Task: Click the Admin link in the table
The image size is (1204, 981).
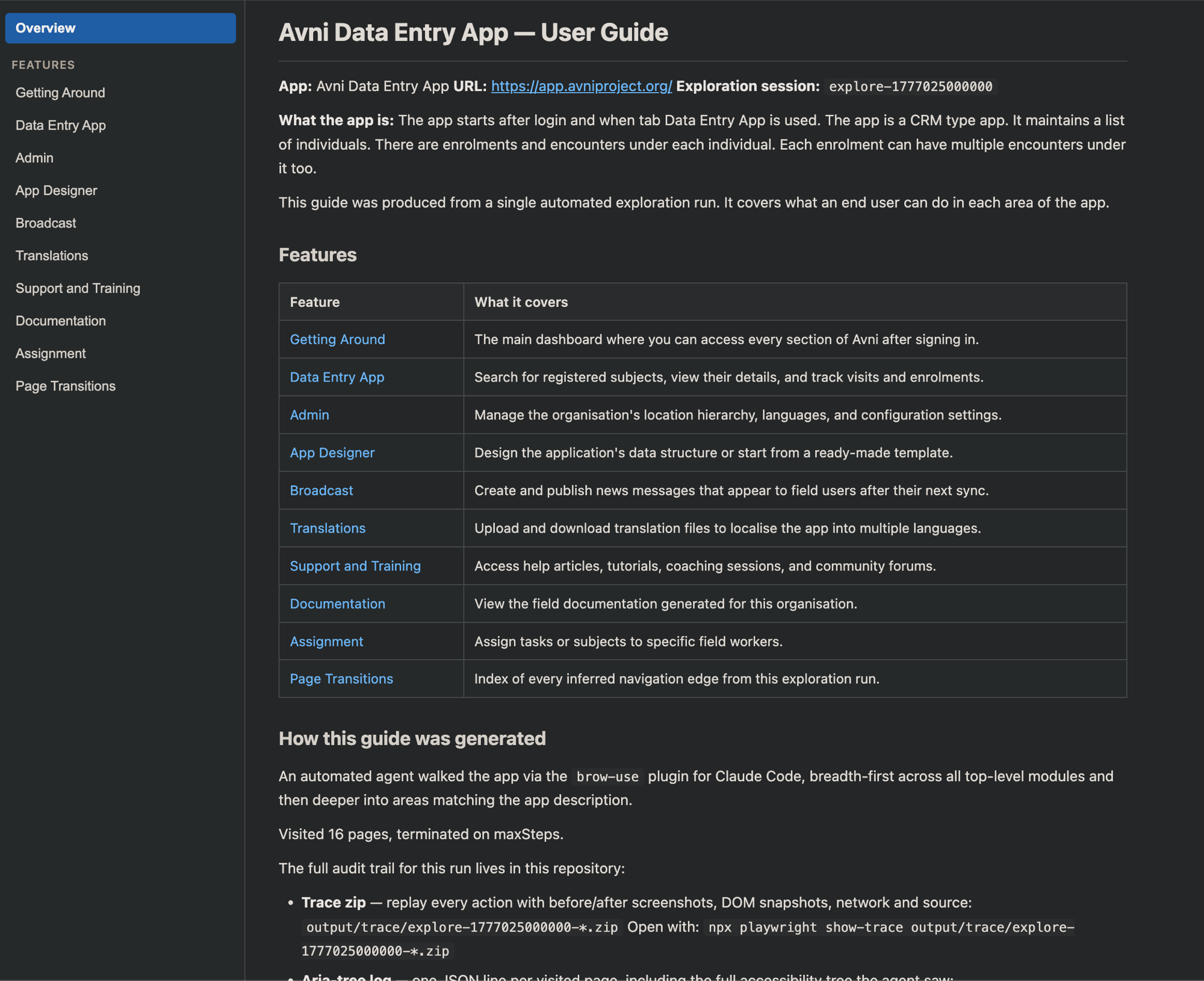Action: pyautogui.click(x=309, y=415)
